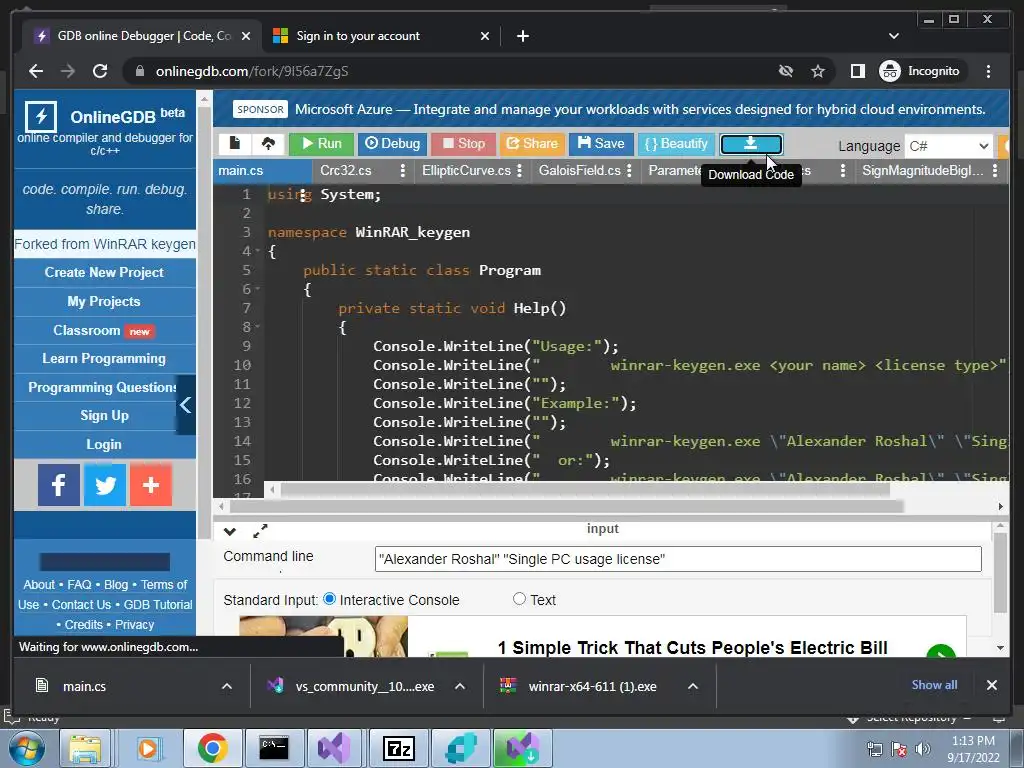Open the Language C# dropdown
Viewport: 1024px width, 768px height.
[949, 146]
